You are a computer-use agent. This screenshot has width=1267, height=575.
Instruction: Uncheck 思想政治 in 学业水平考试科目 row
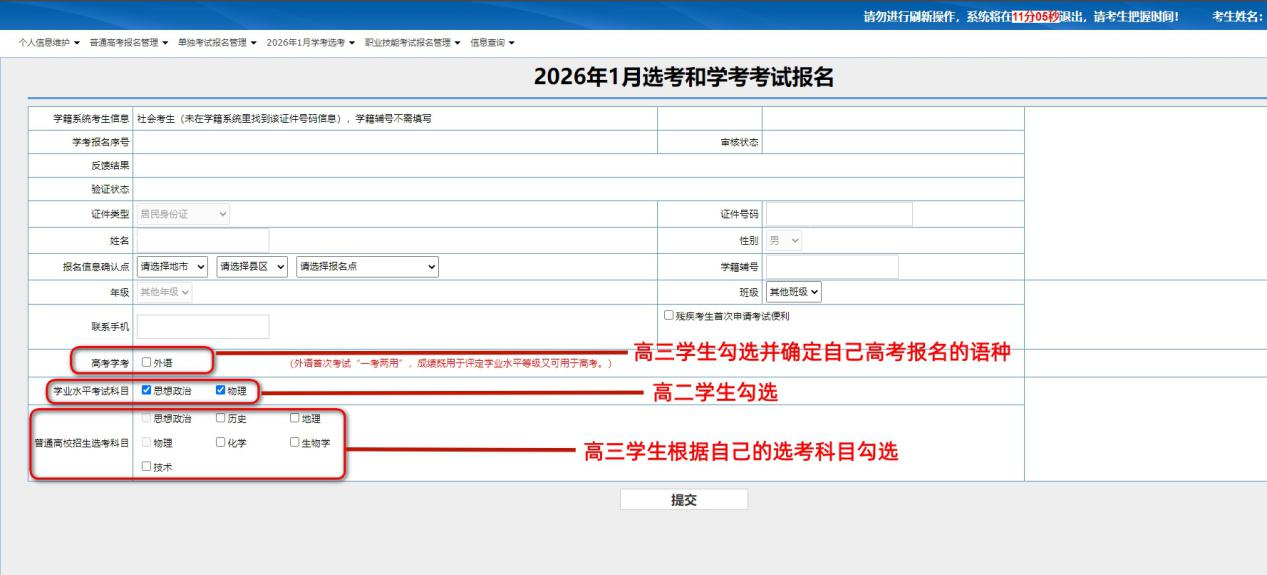point(147,391)
